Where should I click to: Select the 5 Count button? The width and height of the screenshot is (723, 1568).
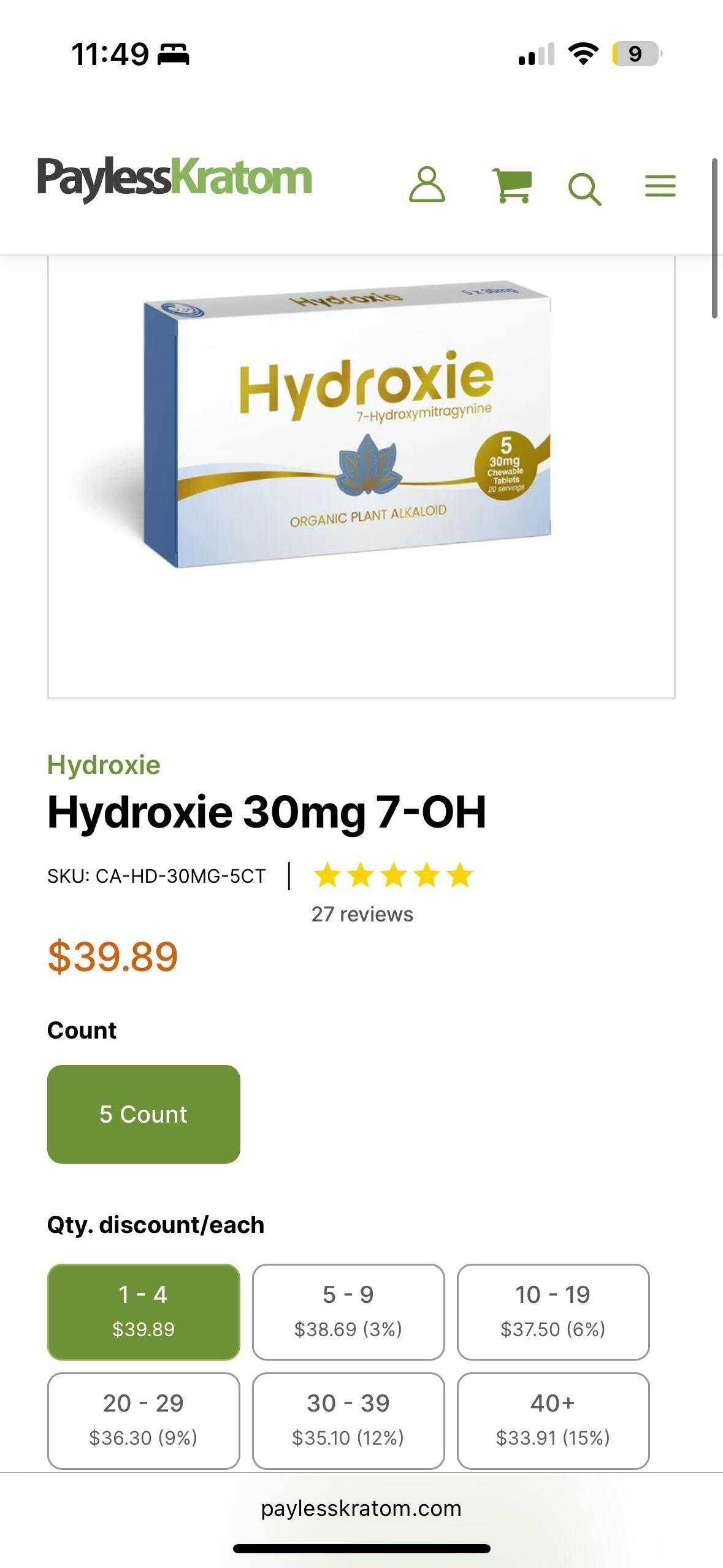click(x=143, y=1114)
